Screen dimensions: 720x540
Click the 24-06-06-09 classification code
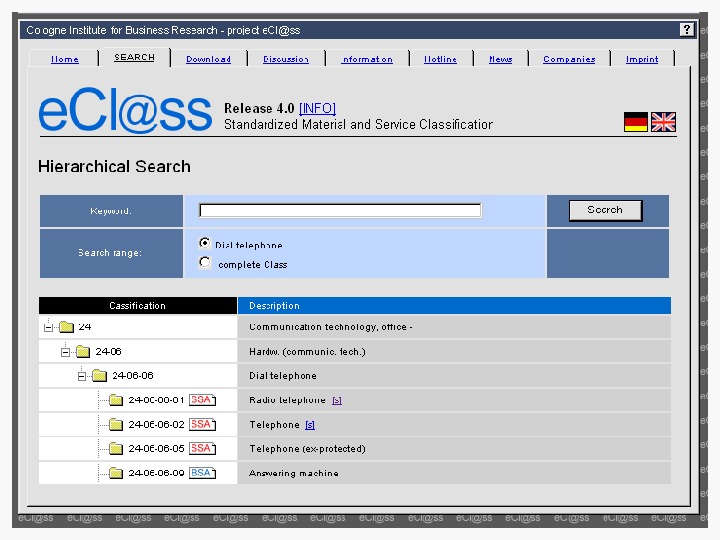(x=156, y=472)
